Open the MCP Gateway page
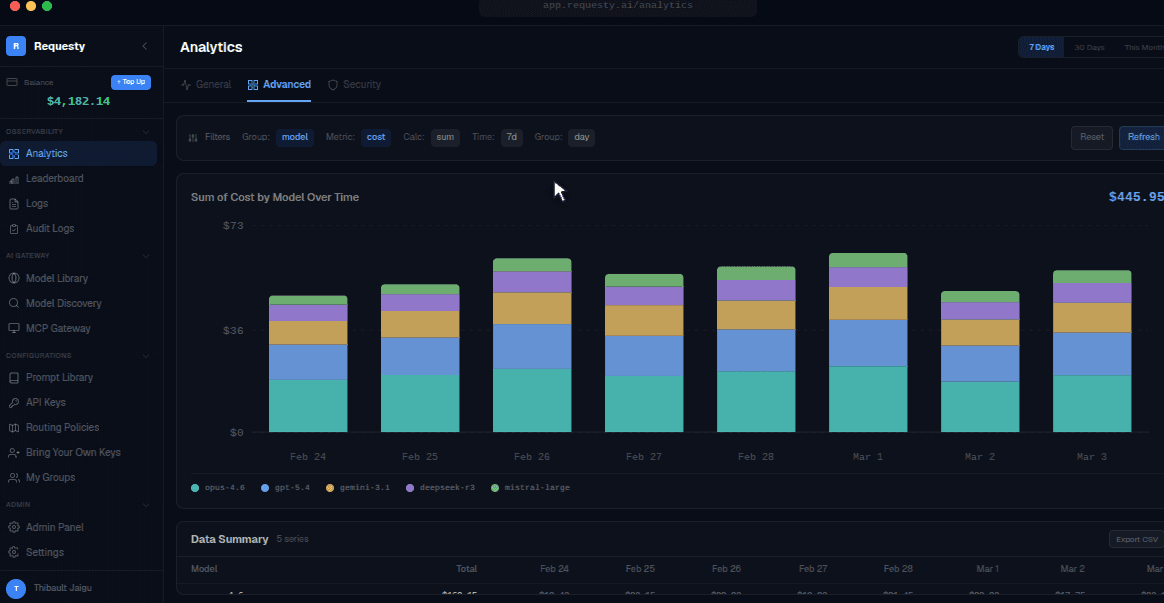The width and height of the screenshot is (1164, 603). (x=57, y=328)
